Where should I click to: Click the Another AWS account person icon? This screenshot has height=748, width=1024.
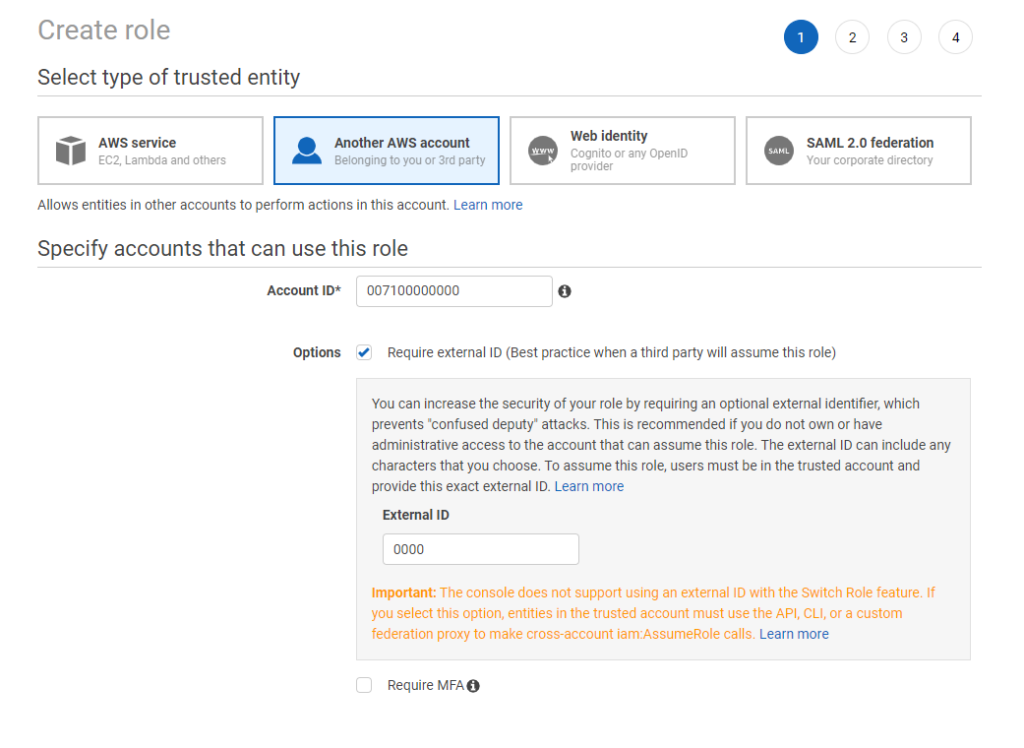pos(307,151)
